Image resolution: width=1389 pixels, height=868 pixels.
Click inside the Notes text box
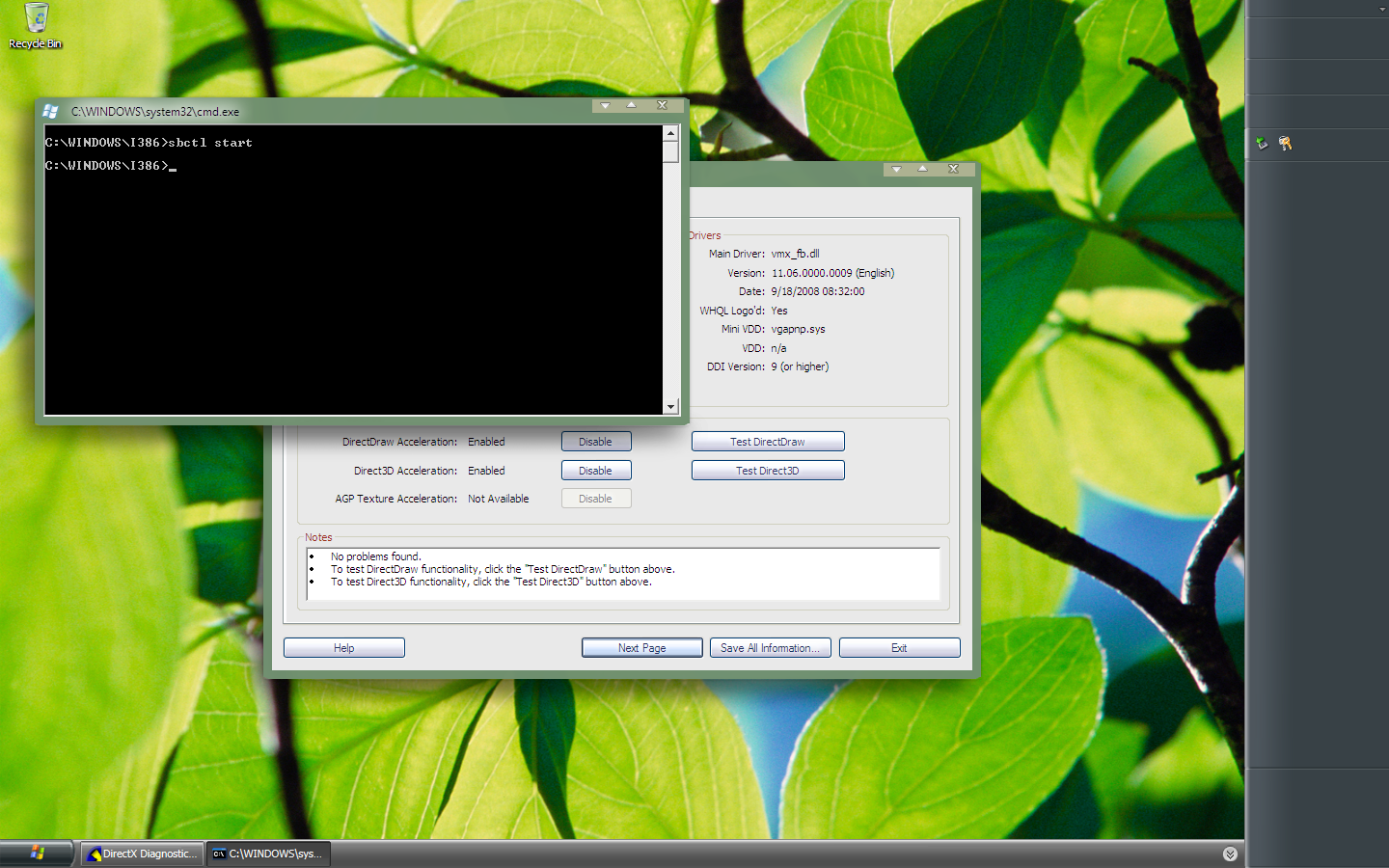click(x=623, y=574)
